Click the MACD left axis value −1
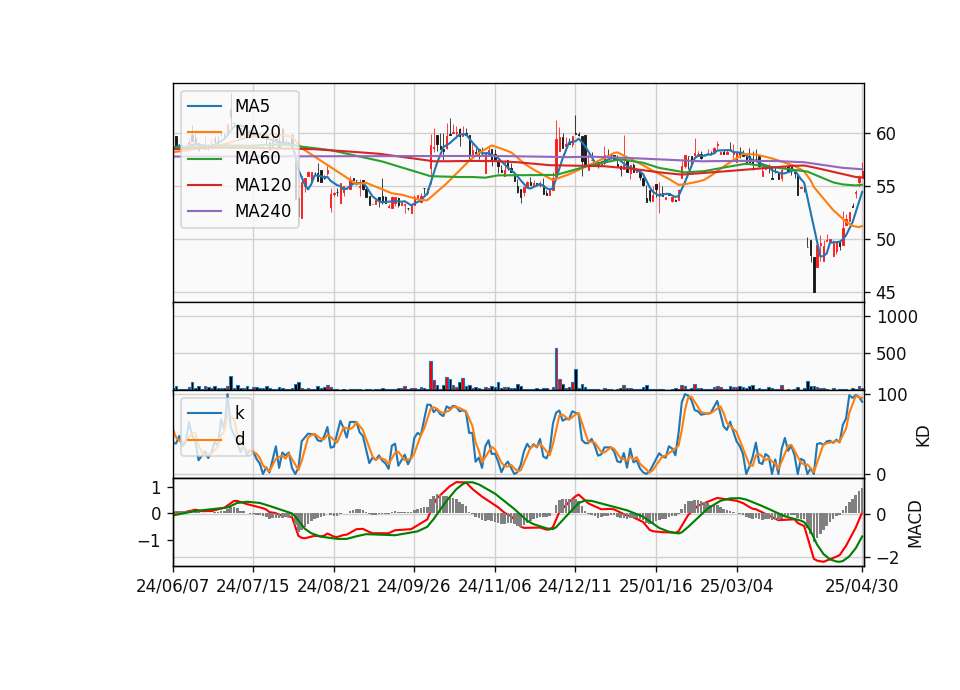Screen dimensions: 960x690 coord(150,541)
